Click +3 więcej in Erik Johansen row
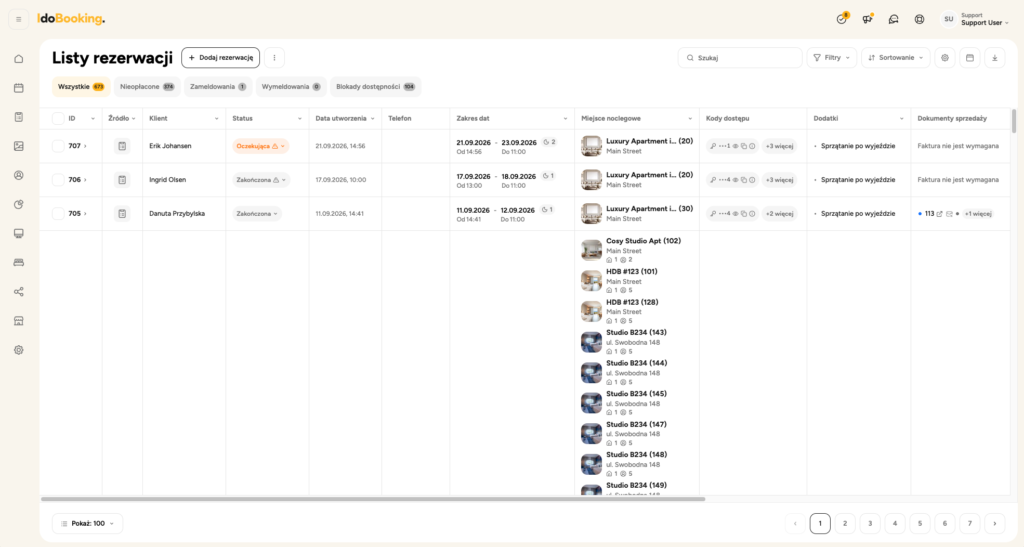This screenshot has width=1024, height=547. (779, 146)
